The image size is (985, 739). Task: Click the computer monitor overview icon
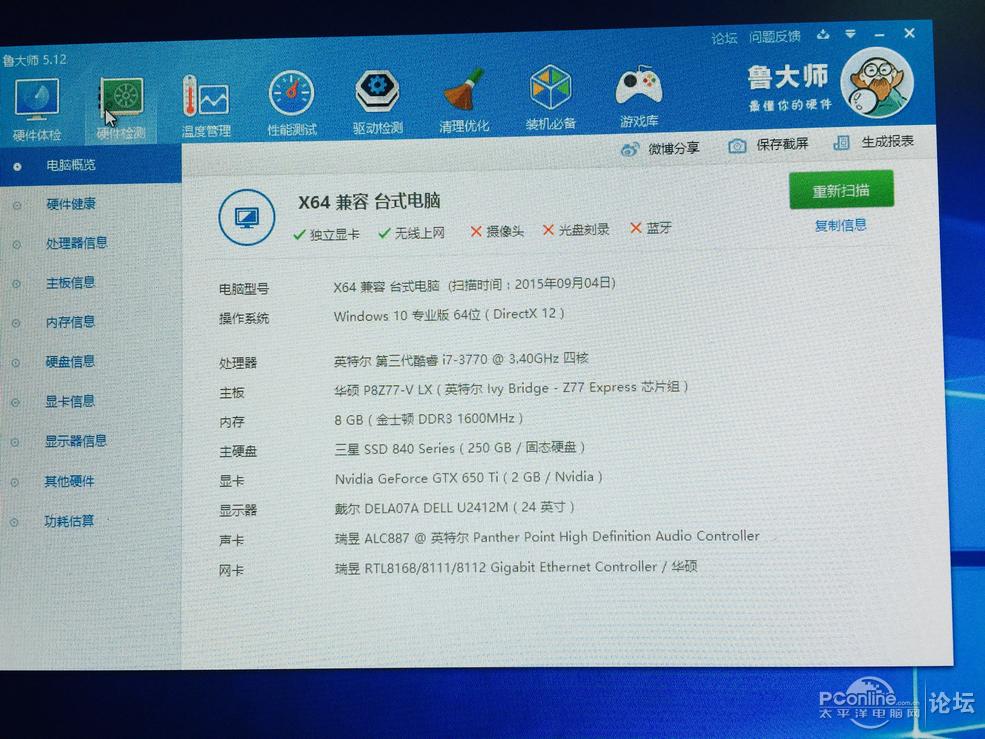click(247, 217)
